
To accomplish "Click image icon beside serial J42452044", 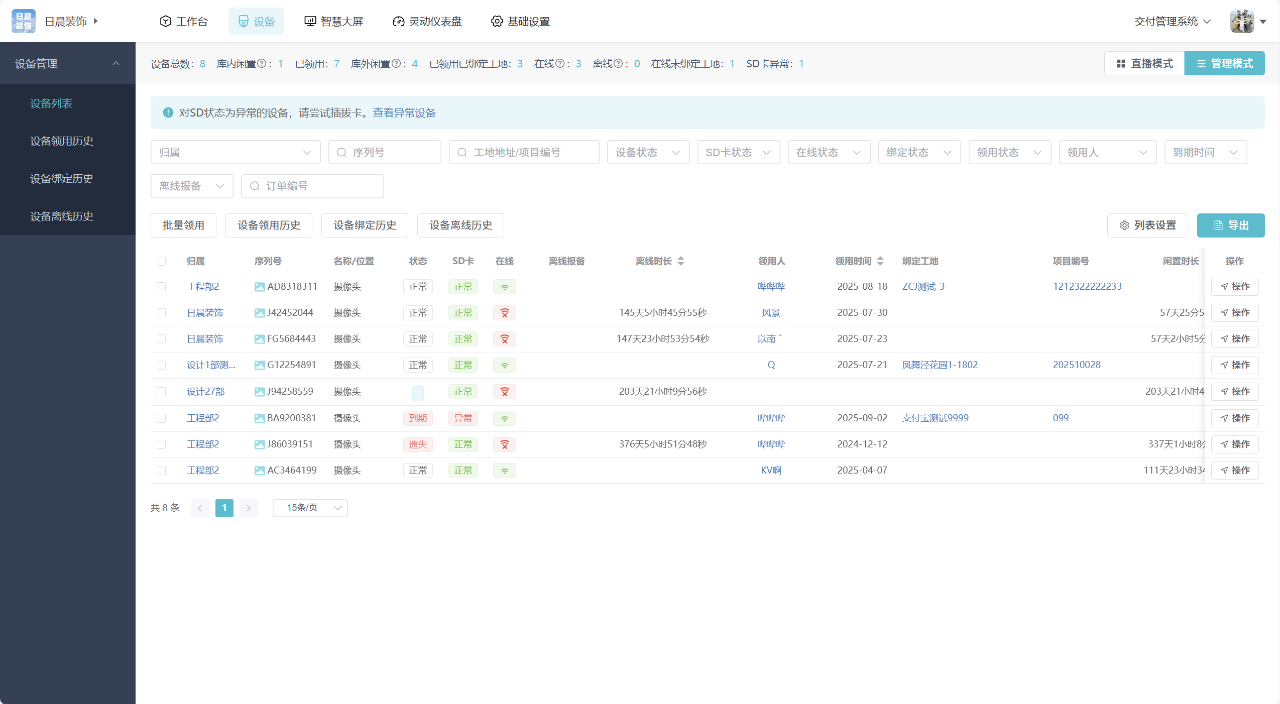I will tap(260, 313).
